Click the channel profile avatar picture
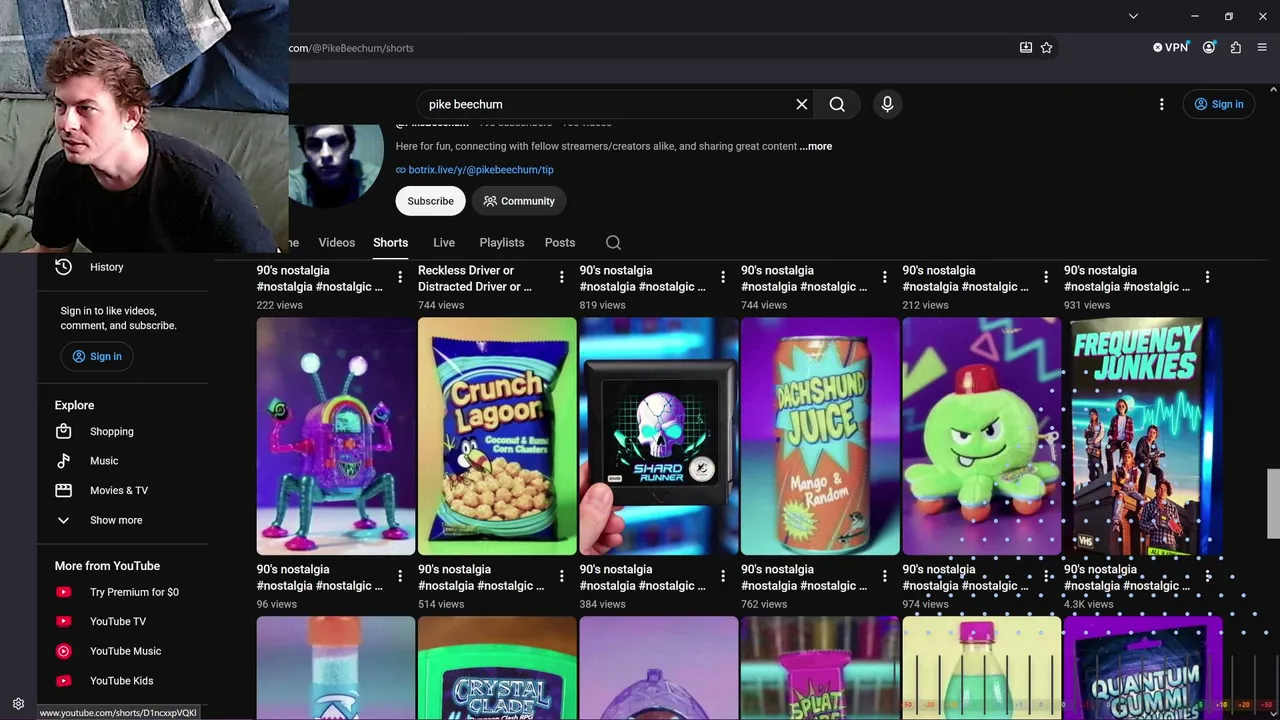 [336, 164]
